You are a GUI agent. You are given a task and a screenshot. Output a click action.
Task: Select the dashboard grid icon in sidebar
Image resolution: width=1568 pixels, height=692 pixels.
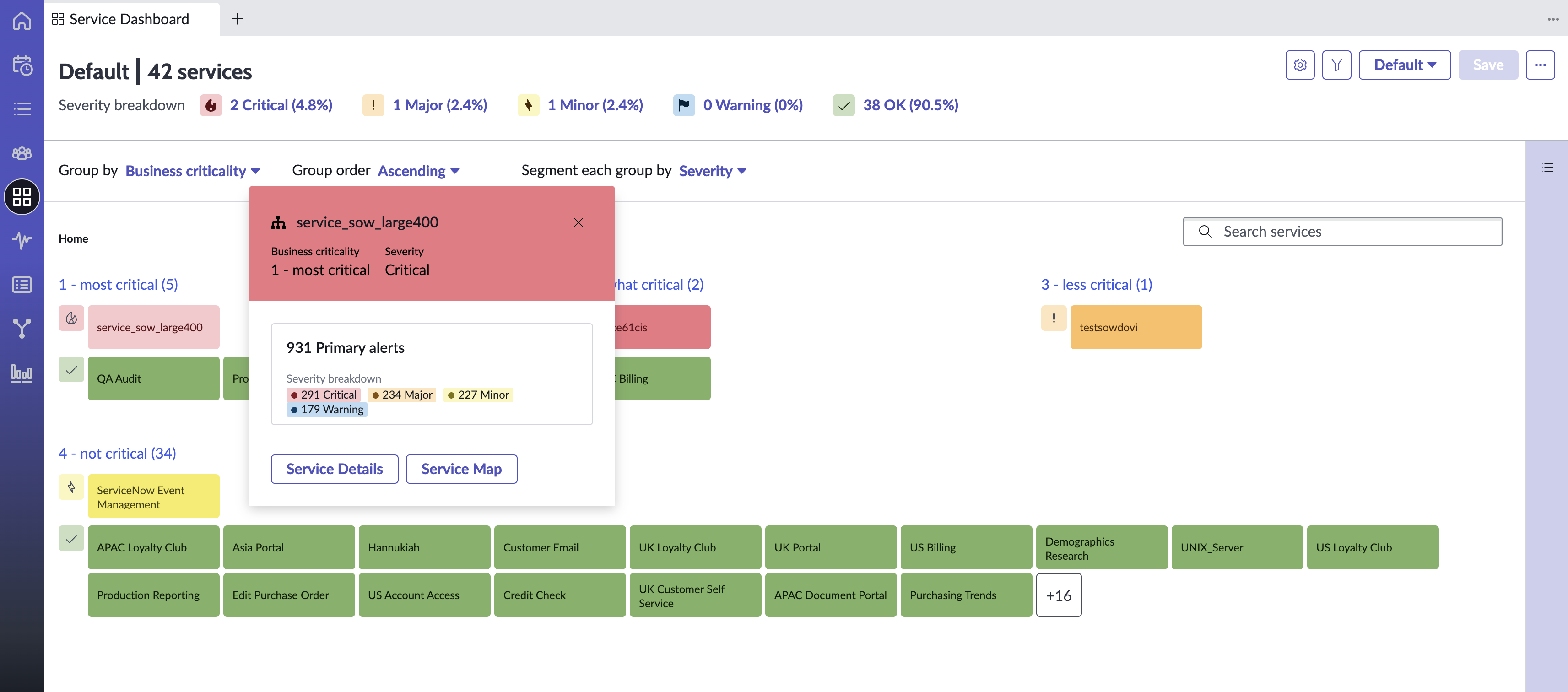pos(22,197)
